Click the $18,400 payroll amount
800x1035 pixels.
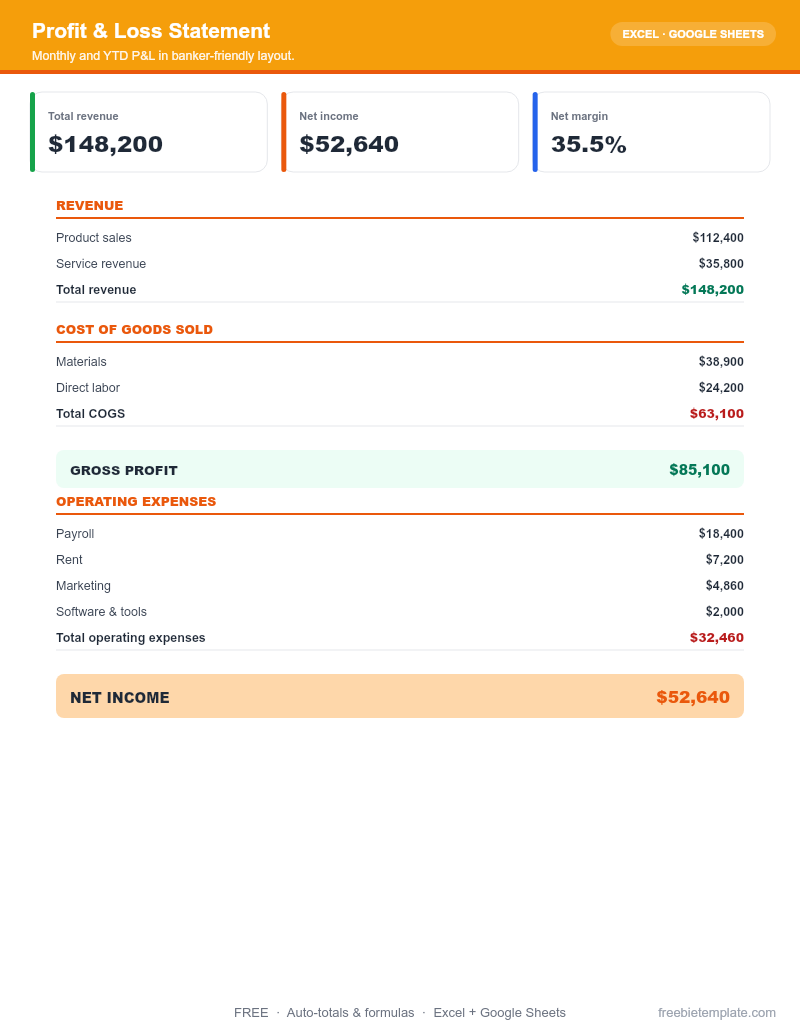pos(721,533)
